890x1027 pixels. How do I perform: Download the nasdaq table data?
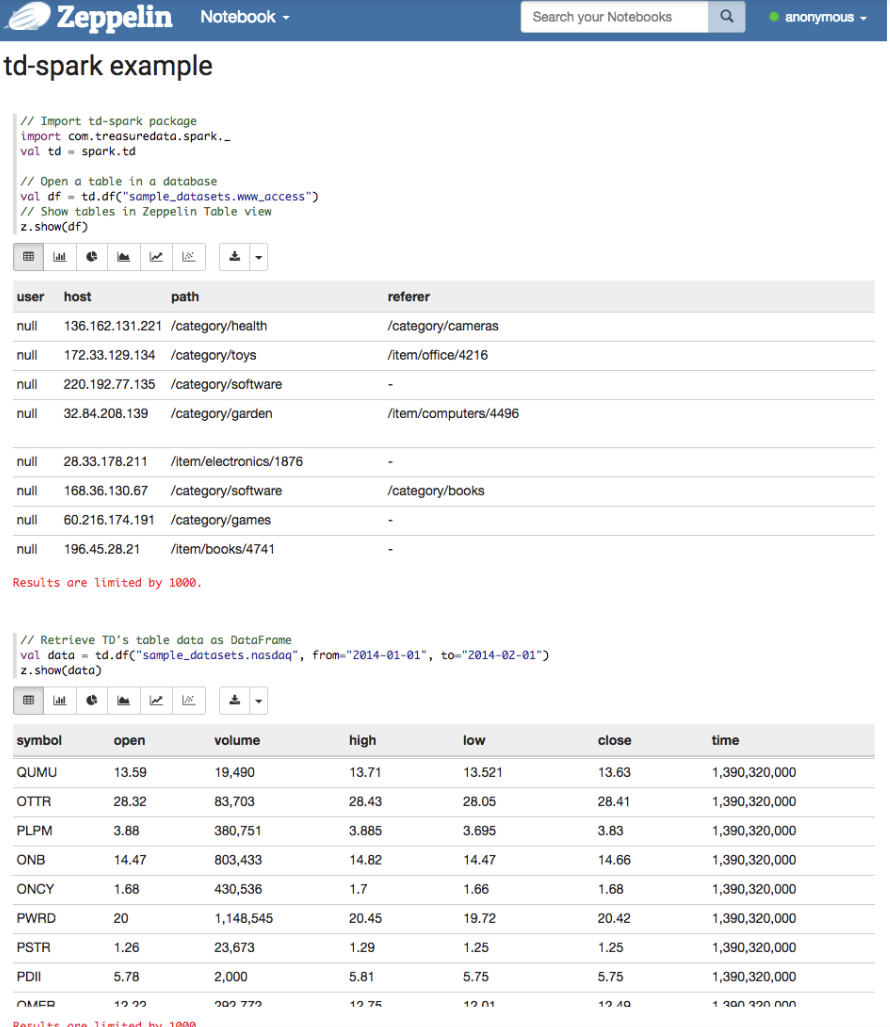click(x=234, y=701)
